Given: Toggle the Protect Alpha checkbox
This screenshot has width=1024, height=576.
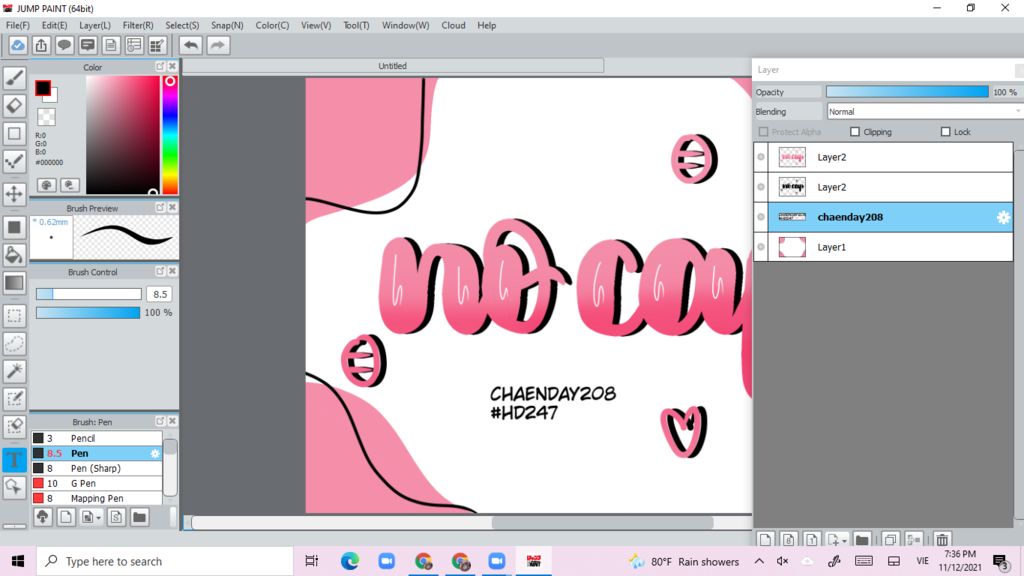Looking at the screenshot, I should 763,132.
